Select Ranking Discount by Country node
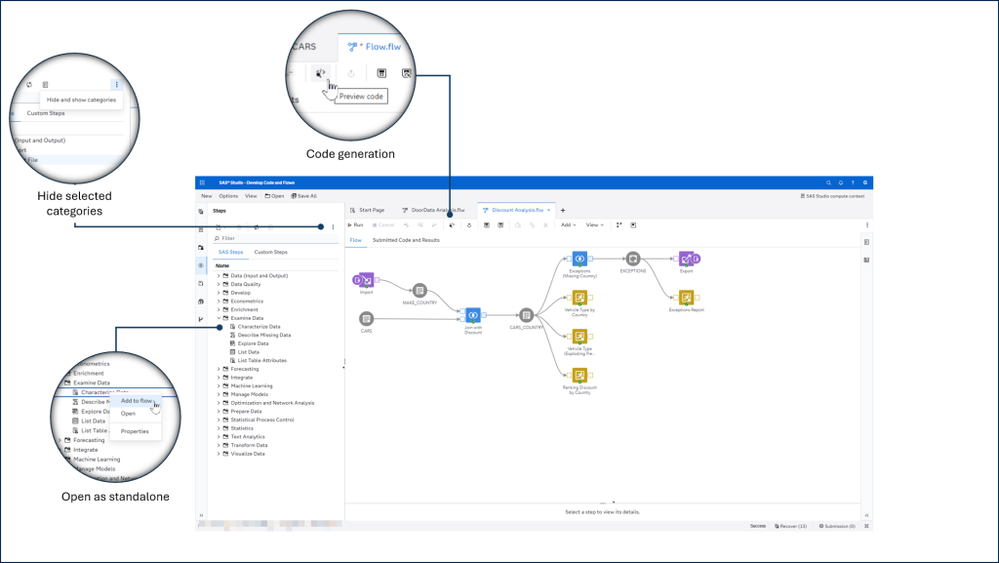This screenshot has width=999, height=563. click(579, 375)
